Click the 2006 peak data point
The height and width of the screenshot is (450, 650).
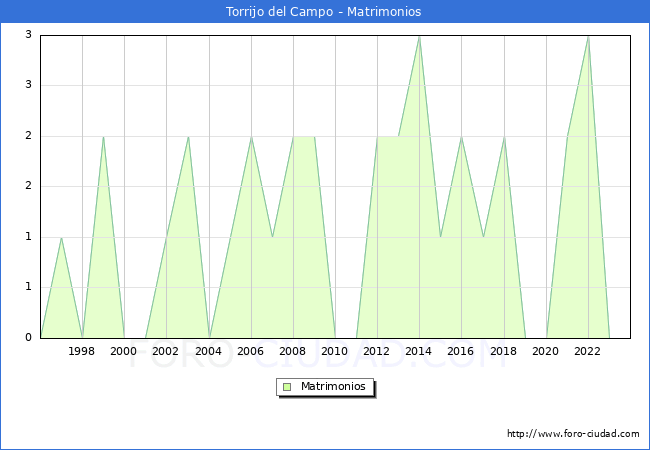[251, 137]
